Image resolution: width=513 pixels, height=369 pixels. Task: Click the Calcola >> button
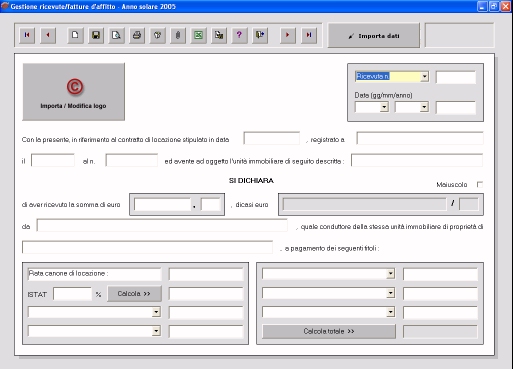coord(134,294)
